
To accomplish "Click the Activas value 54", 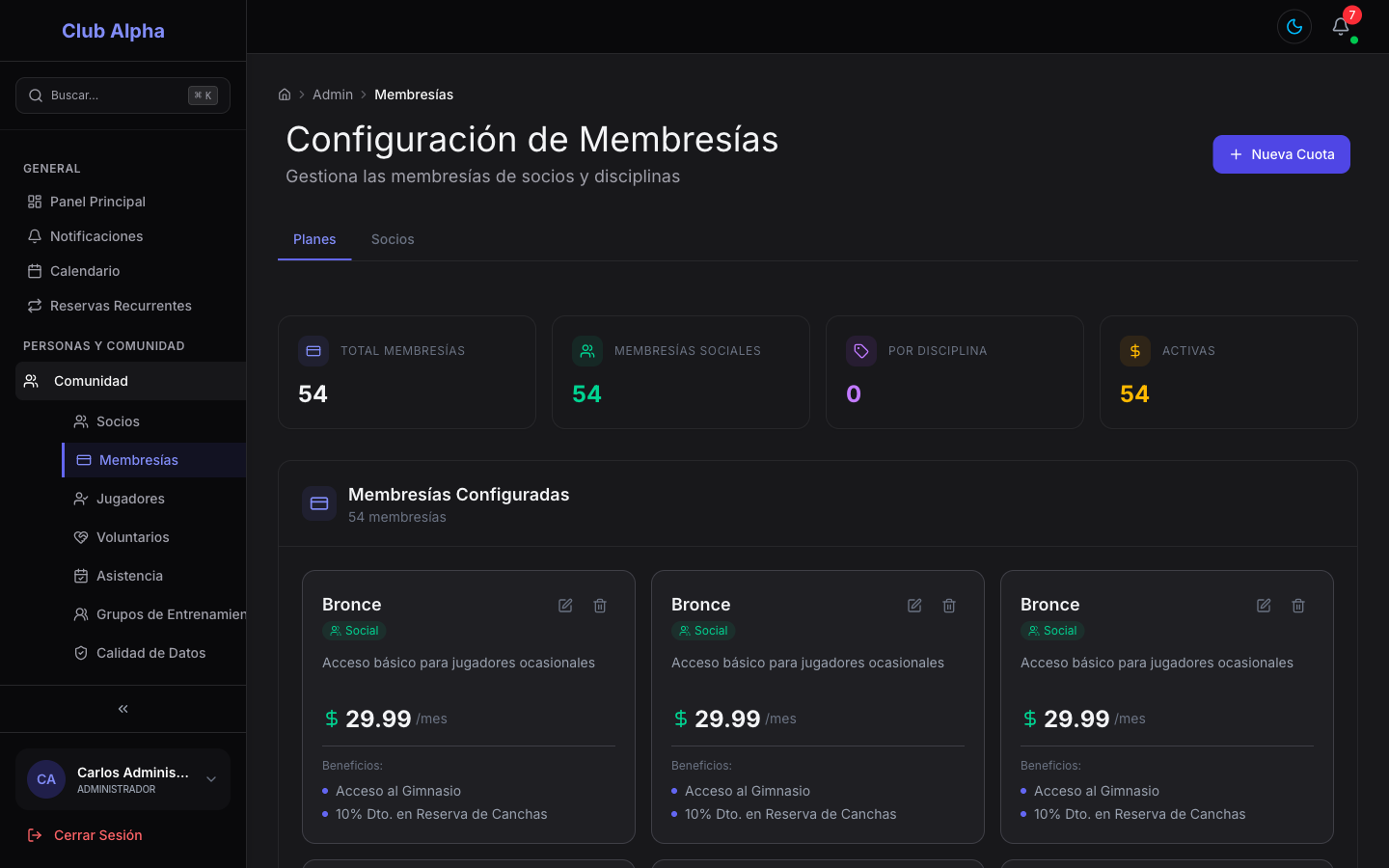I will click(1134, 393).
